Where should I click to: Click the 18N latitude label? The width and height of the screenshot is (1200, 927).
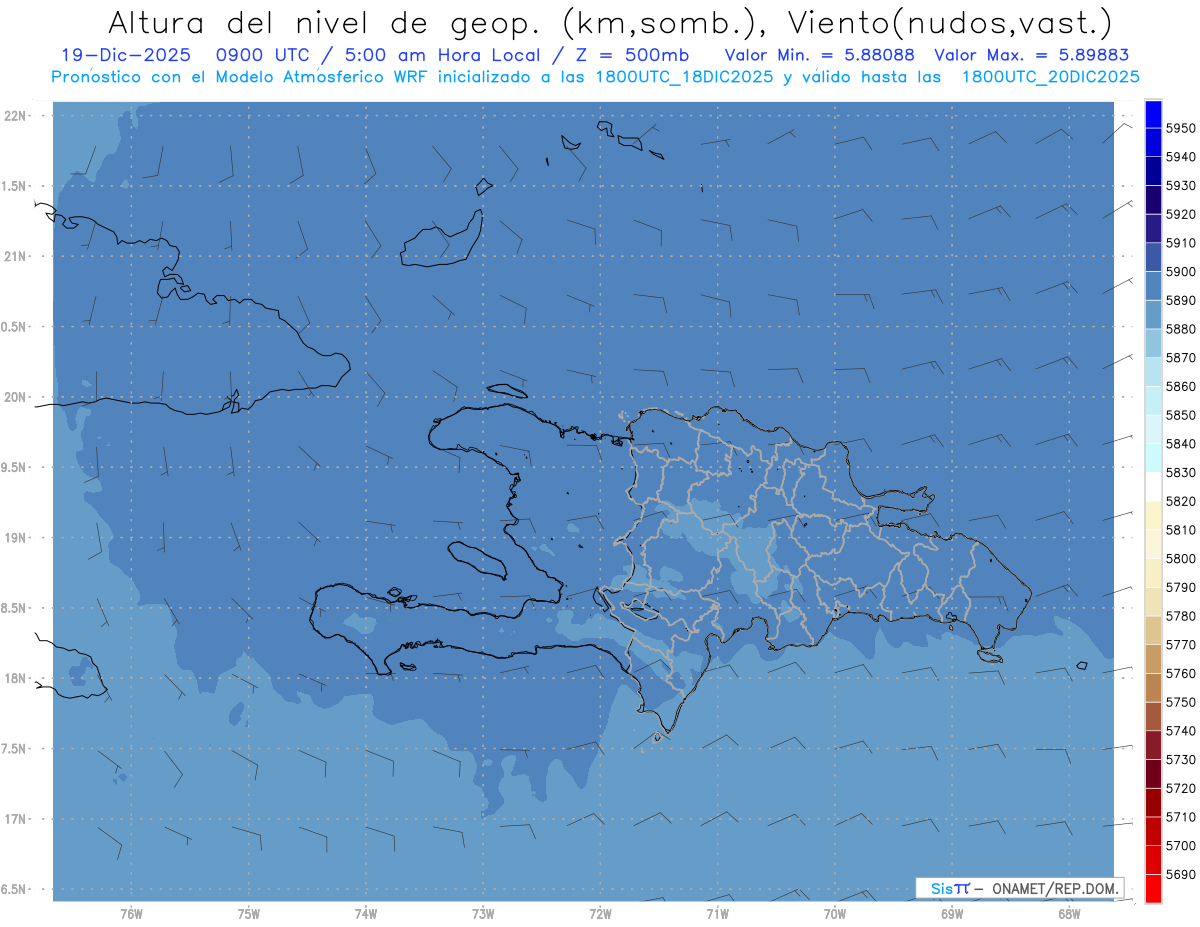tap(16, 679)
